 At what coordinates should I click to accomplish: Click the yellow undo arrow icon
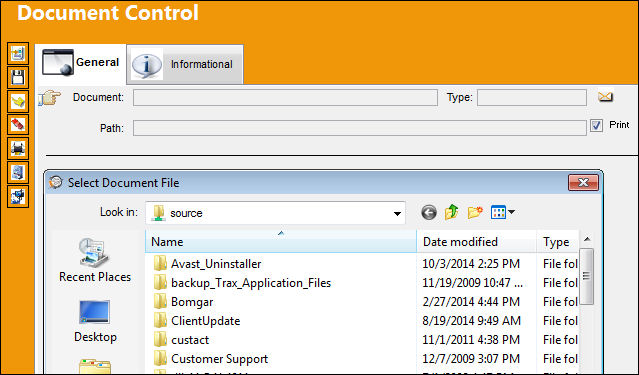pyautogui.click(x=18, y=101)
